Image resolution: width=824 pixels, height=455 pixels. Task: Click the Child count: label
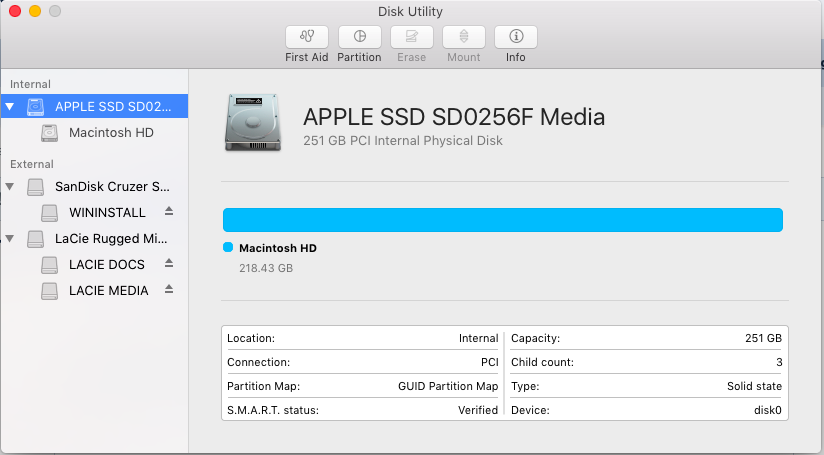tap(542, 362)
